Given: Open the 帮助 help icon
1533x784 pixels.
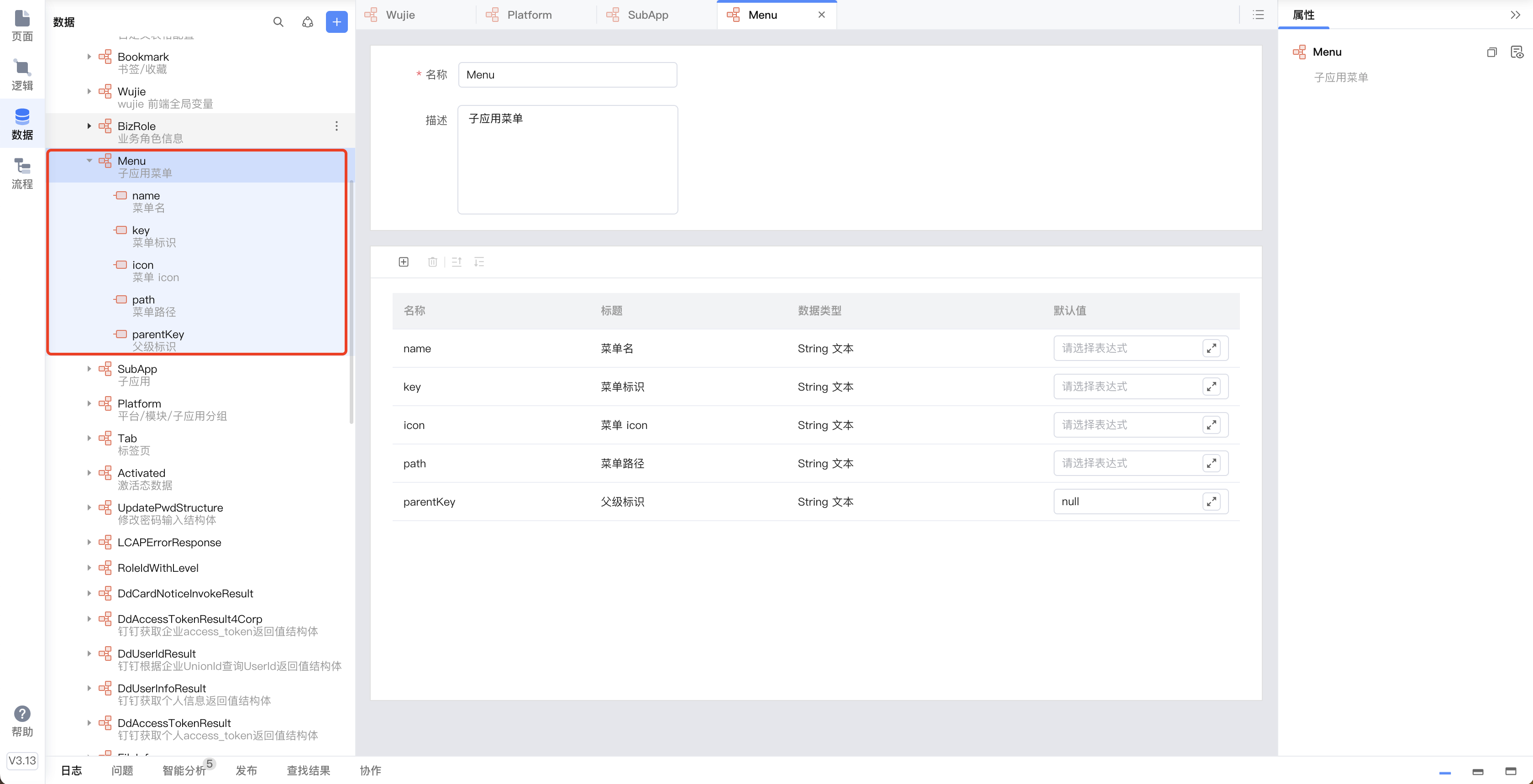Looking at the screenshot, I should tap(22, 714).
